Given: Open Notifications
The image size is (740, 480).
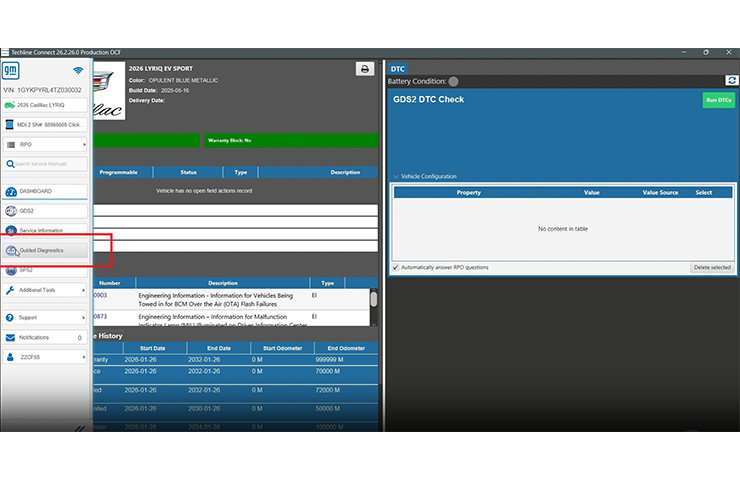Looking at the screenshot, I should click(x=45, y=337).
